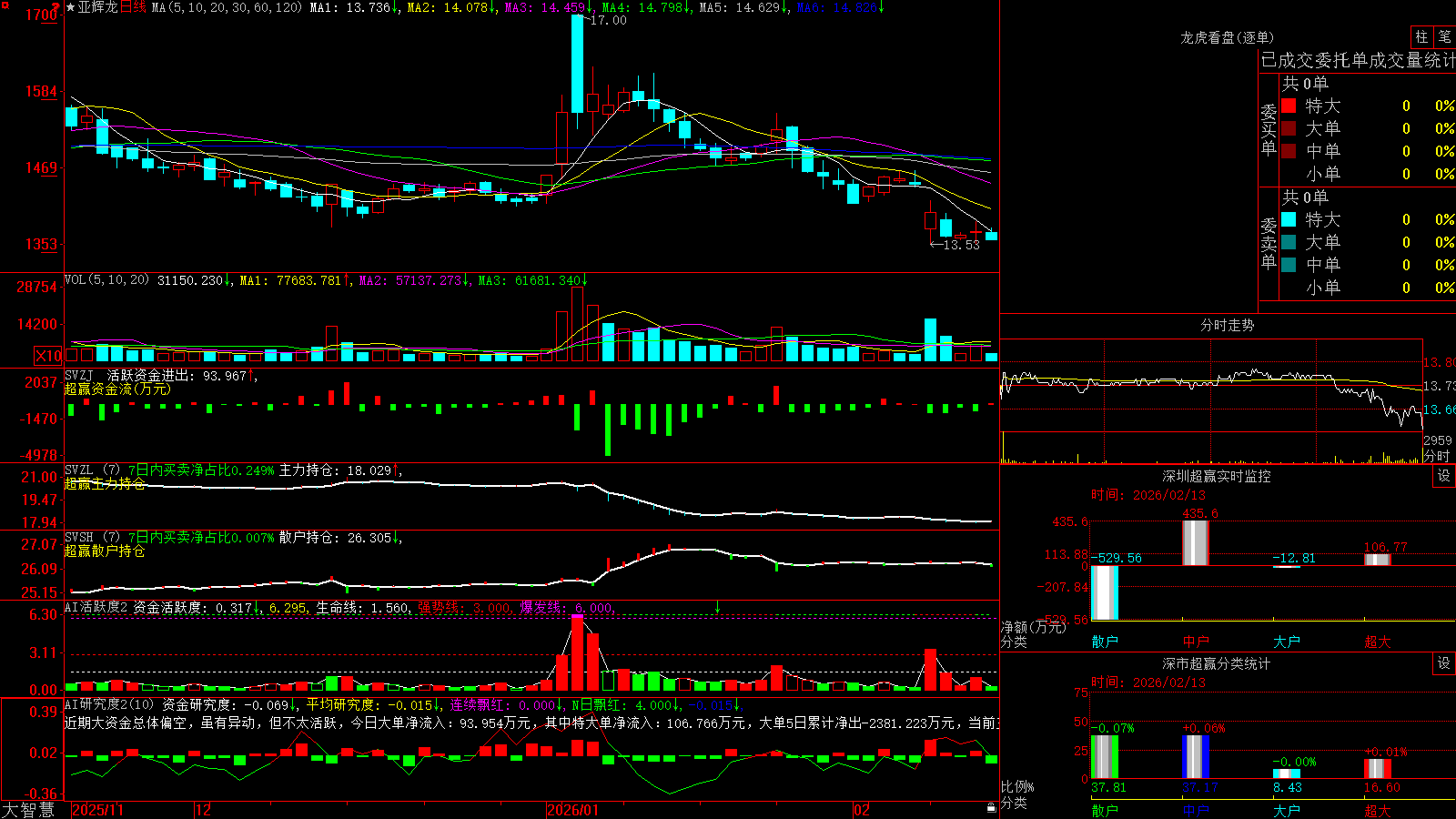This screenshot has width=1456, height=819.
Task: Click the 2026/01 date marker on timeline
Action: coord(572,810)
